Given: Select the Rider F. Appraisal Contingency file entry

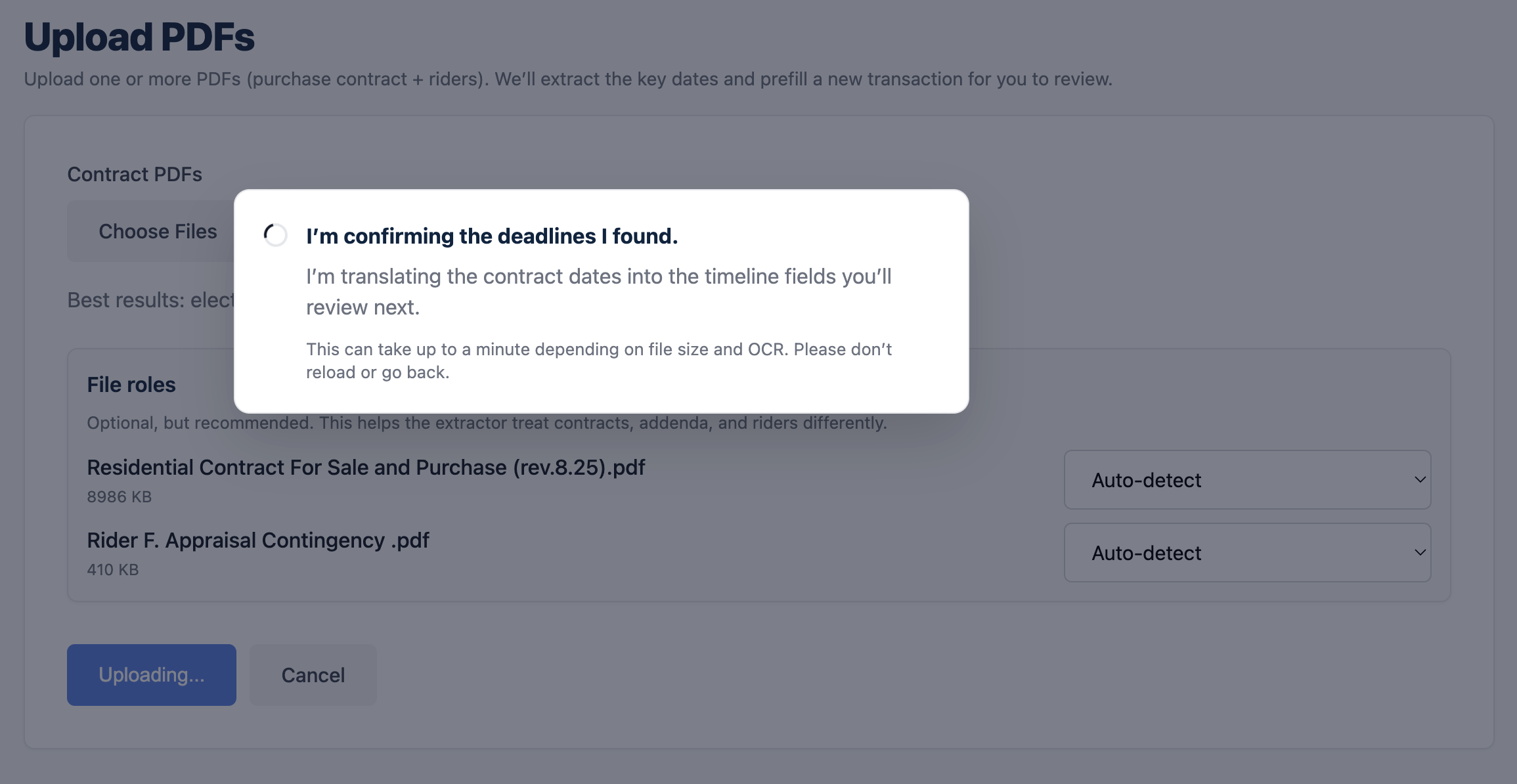Looking at the screenshot, I should click(x=258, y=540).
